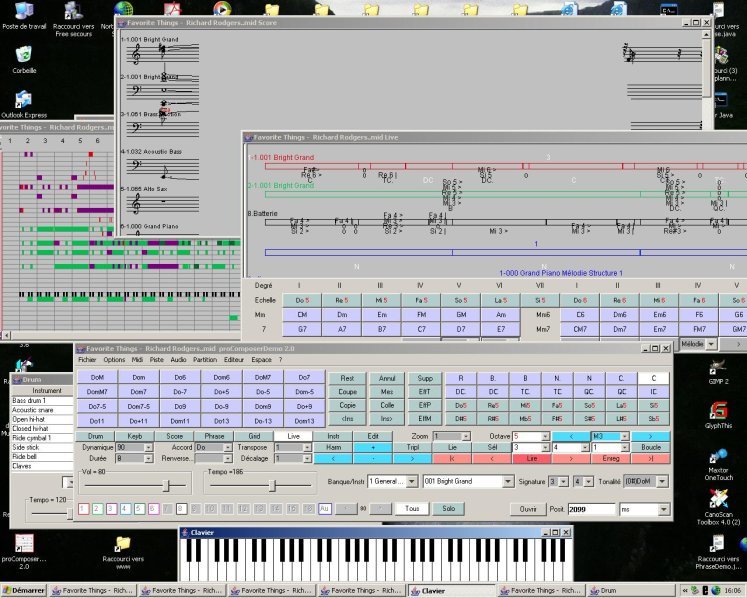Open the Piste menu
The width and height of the screenshot is (747, 598).
157,360
